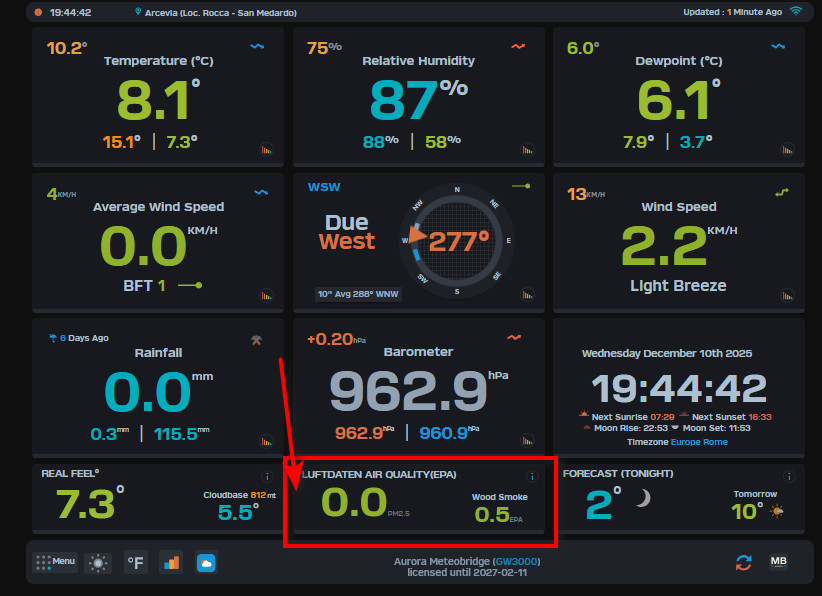Open the Barometer chart icon
This screenshot has width=822, height=596.
[527, 441]
